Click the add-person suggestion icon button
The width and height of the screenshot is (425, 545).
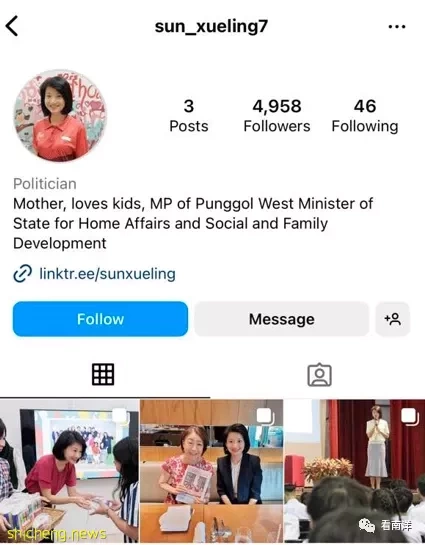(393, 319)
